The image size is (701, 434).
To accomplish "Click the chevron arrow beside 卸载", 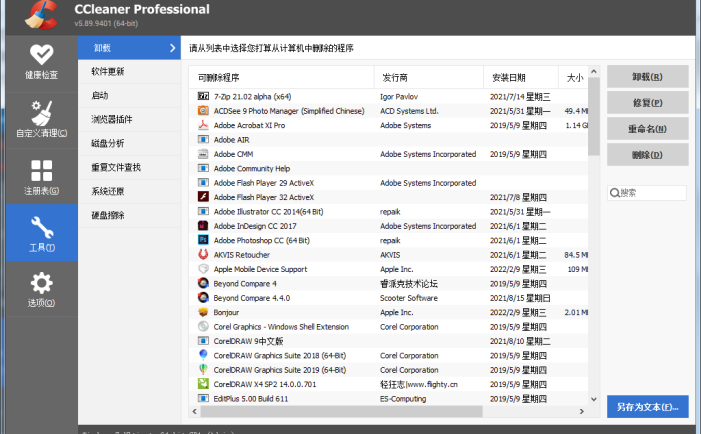I will pos(173,48).
